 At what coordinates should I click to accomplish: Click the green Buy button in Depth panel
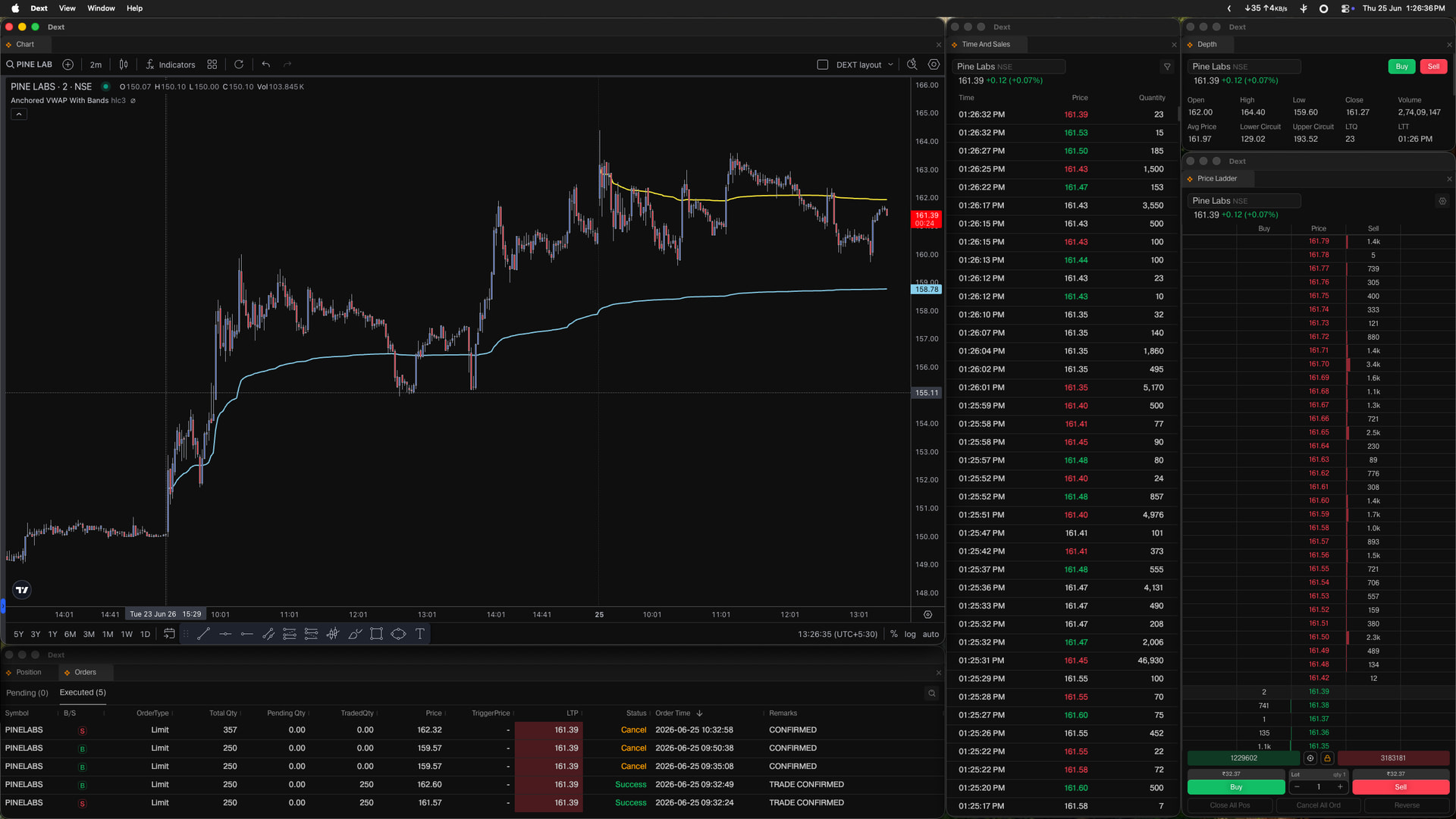coord(1401,67)
